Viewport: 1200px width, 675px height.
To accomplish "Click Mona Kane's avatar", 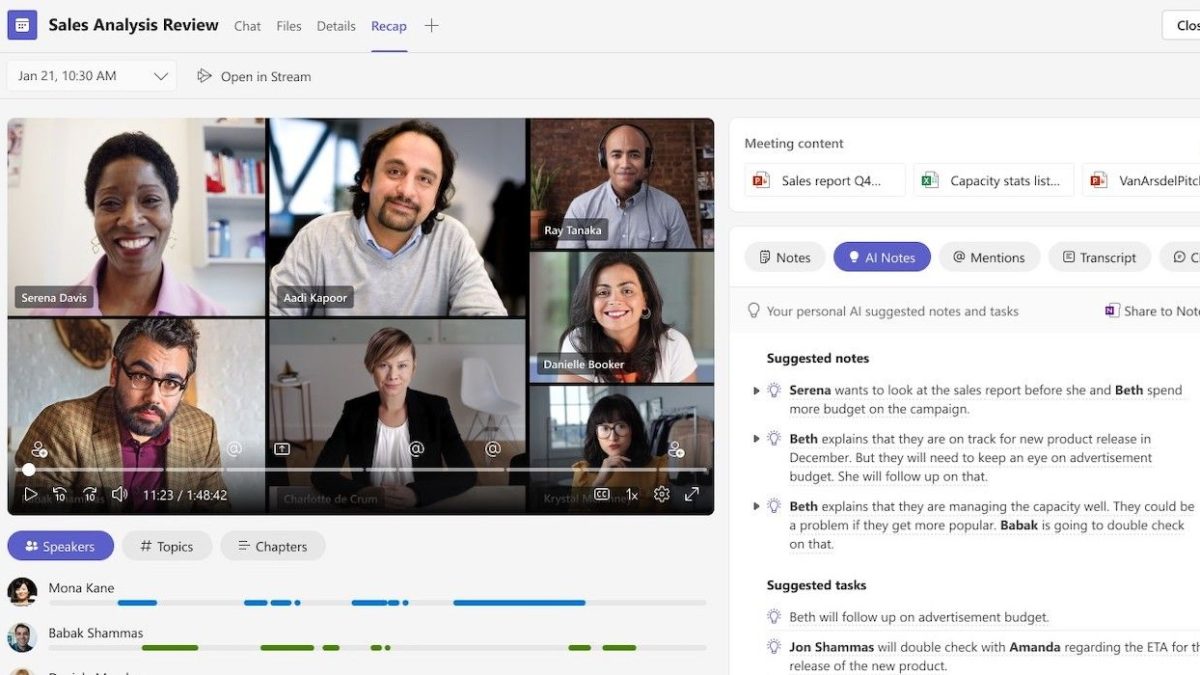I will [22, 592].
